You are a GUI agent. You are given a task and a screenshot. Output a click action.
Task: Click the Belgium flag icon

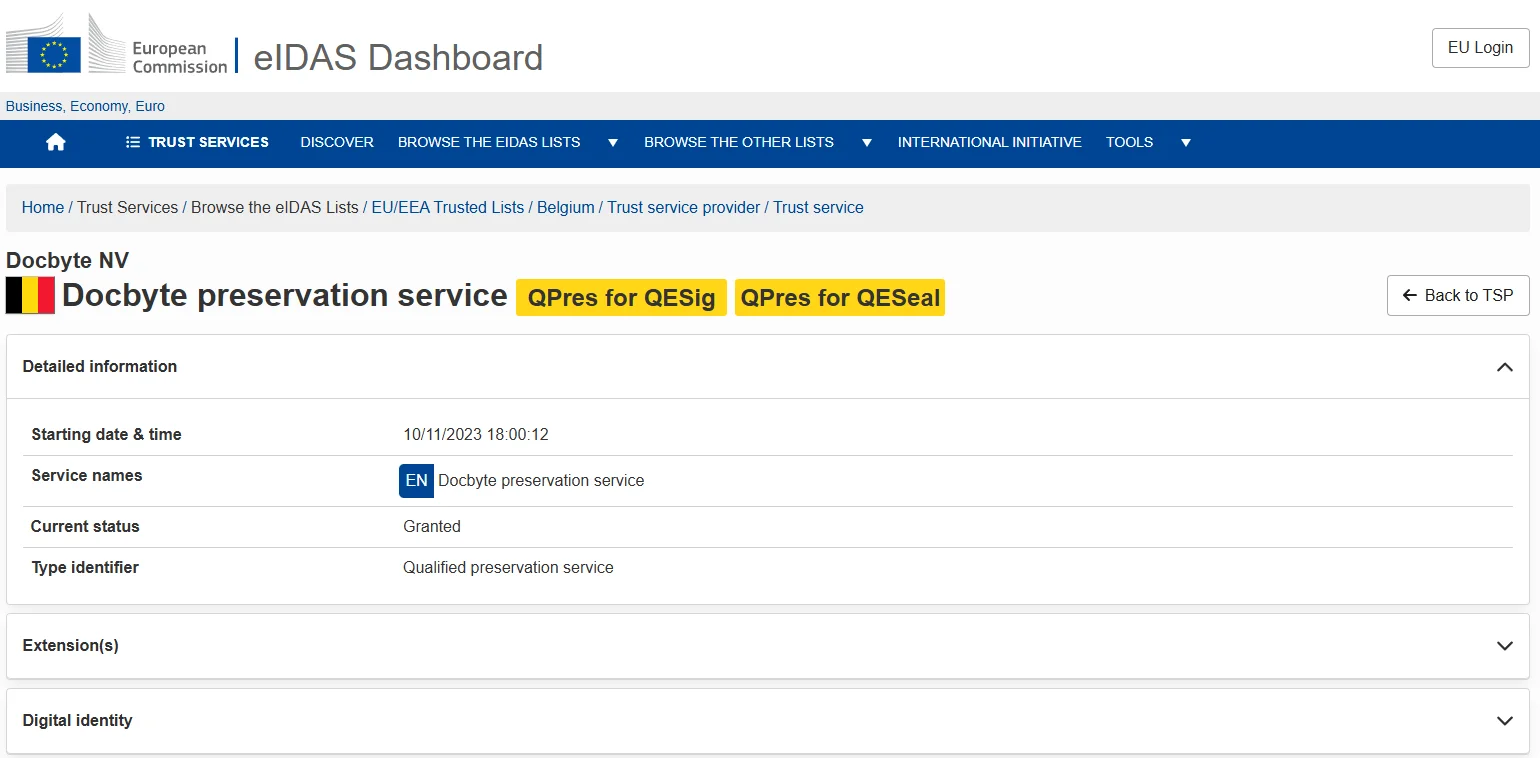30,296
